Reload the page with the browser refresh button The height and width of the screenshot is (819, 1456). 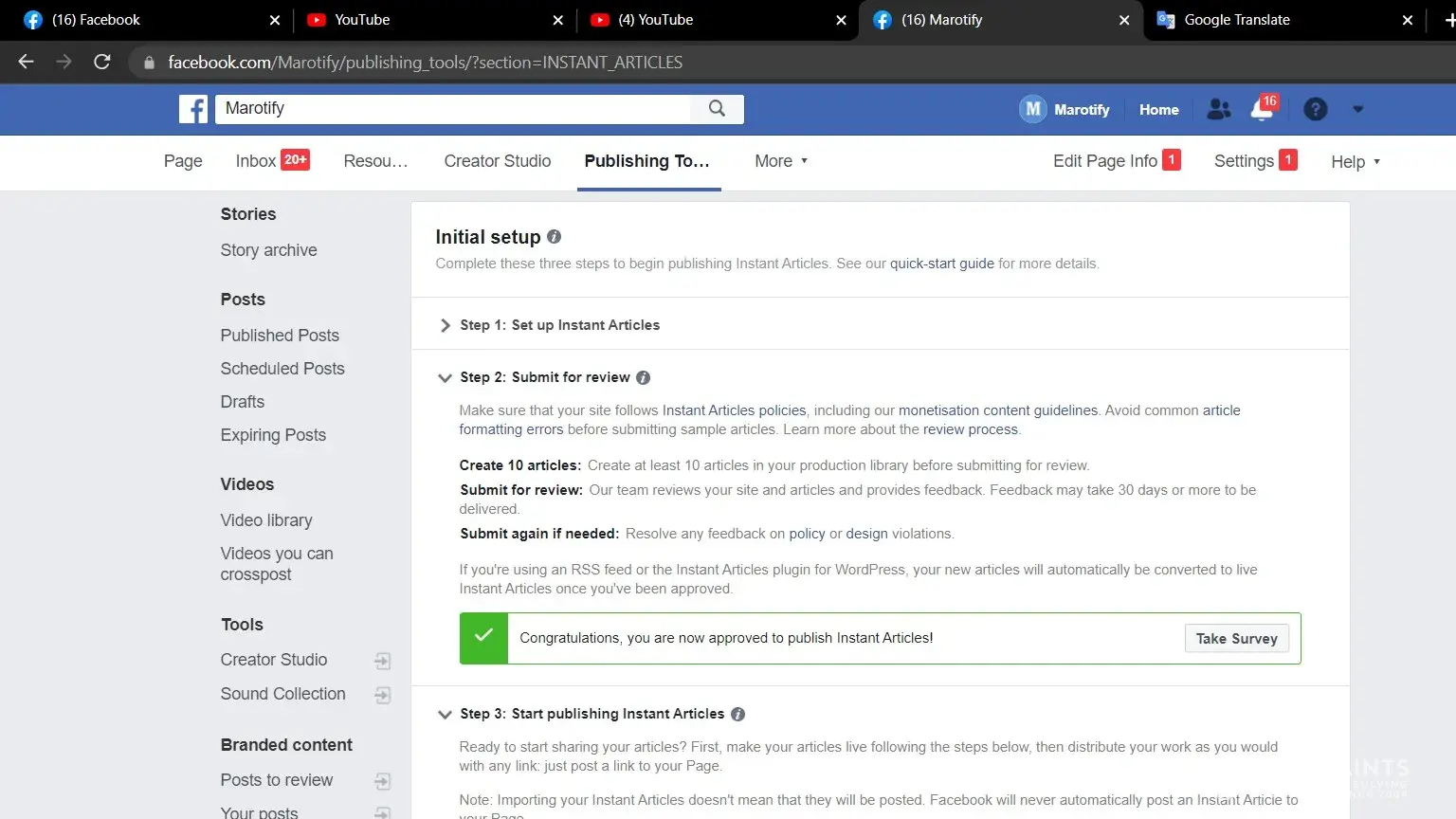pyautogui.click(x=102, y=63)
